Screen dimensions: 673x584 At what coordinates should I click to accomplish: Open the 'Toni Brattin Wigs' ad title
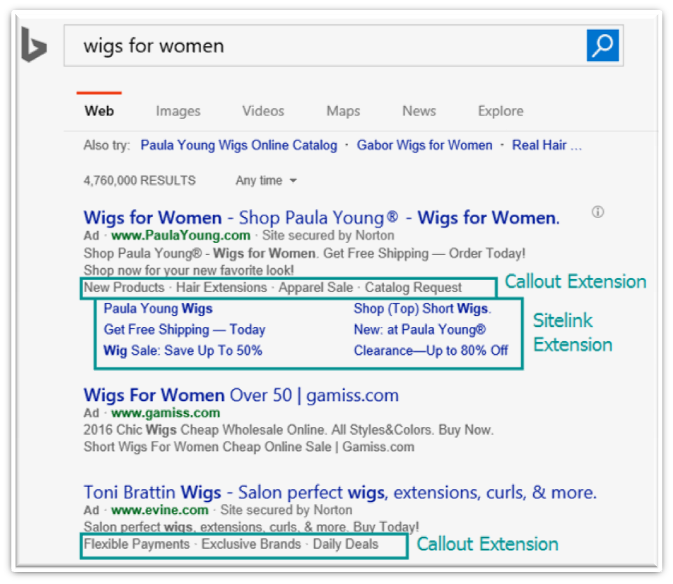click(340, 493)
